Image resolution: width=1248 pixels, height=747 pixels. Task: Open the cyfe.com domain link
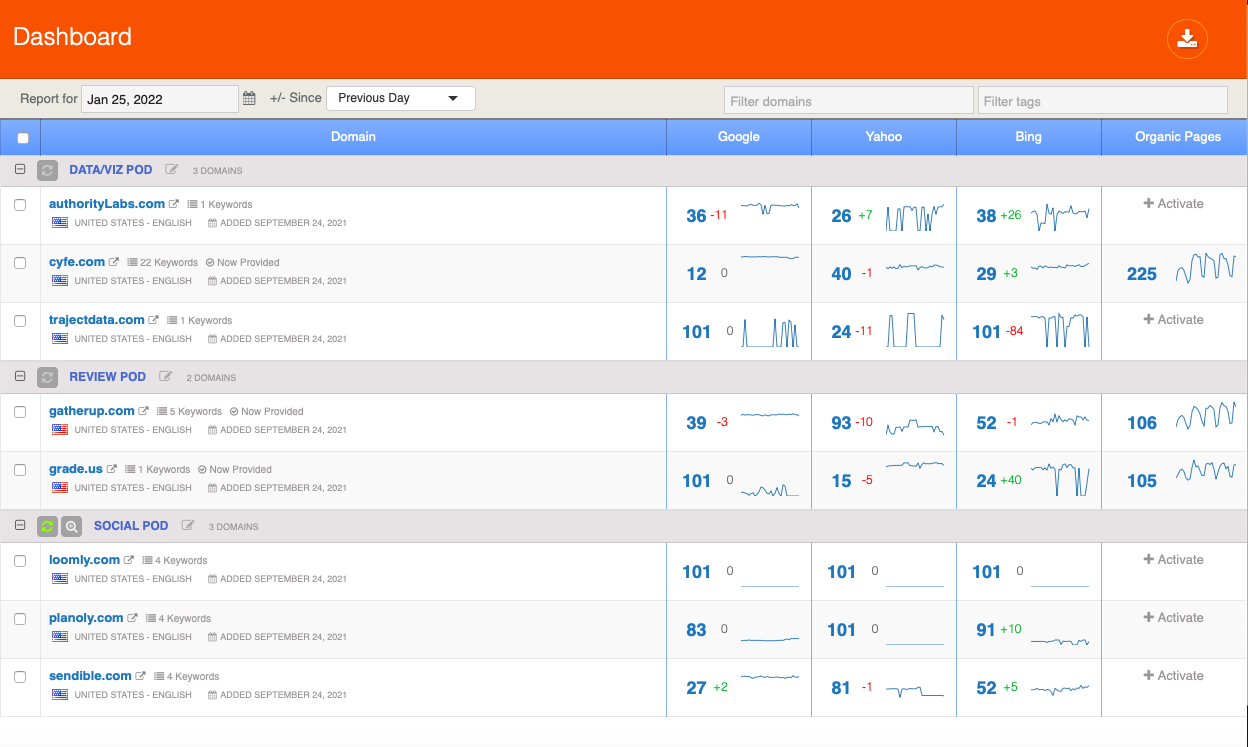tap(77, 262)
